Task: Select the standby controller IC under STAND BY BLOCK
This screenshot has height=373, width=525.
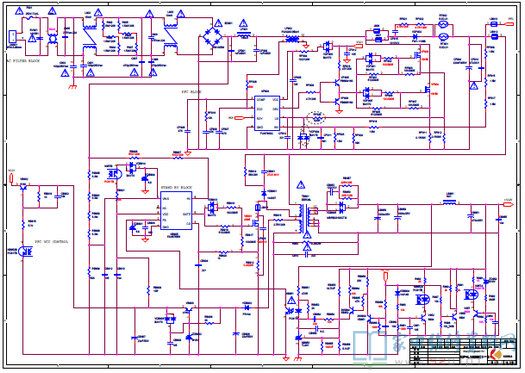Action: [176, 211]
